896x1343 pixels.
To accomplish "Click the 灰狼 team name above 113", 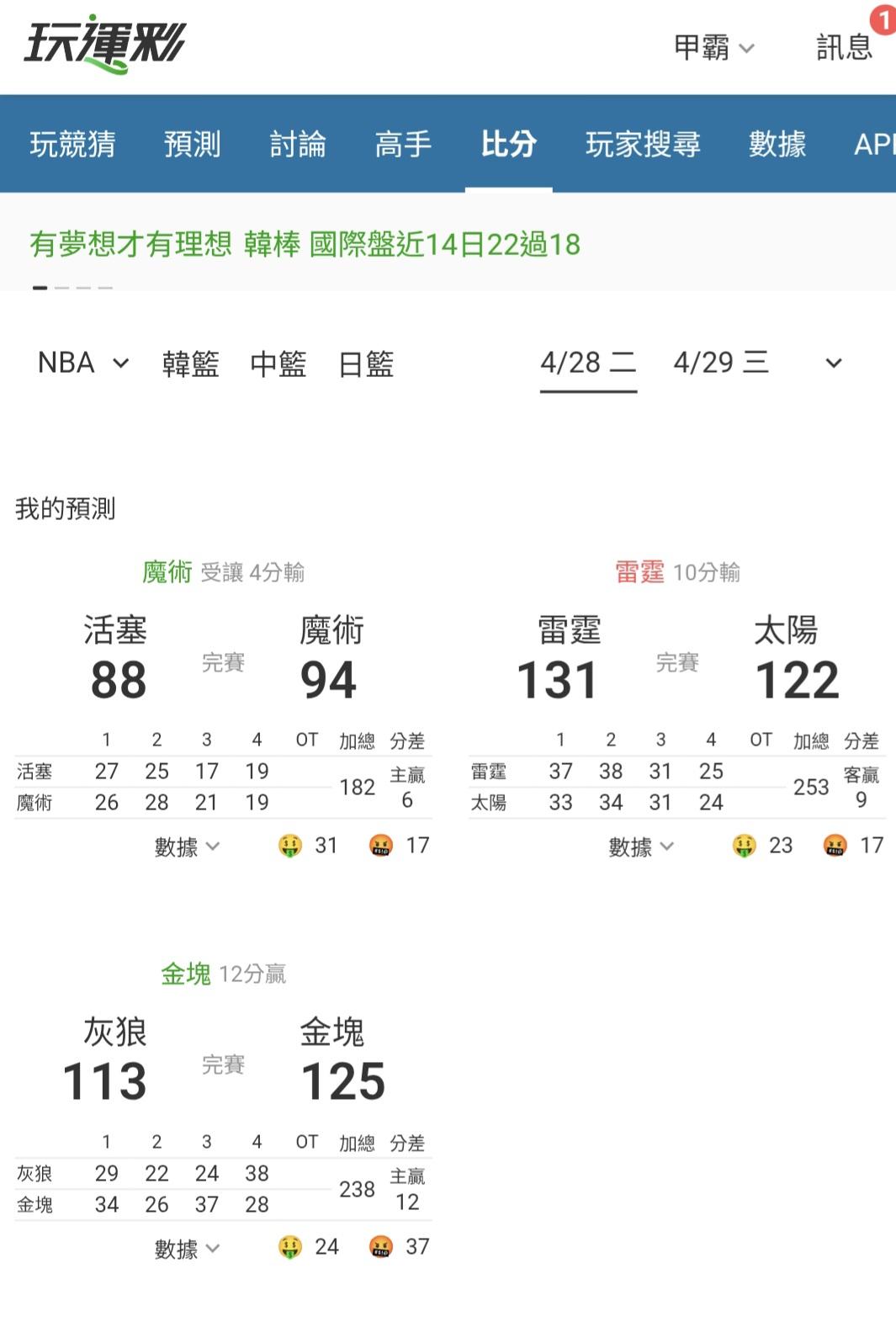I will pos(115,1032).
